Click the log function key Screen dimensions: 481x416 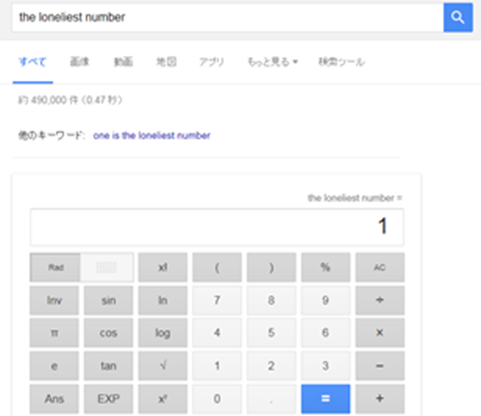[163, 333]
